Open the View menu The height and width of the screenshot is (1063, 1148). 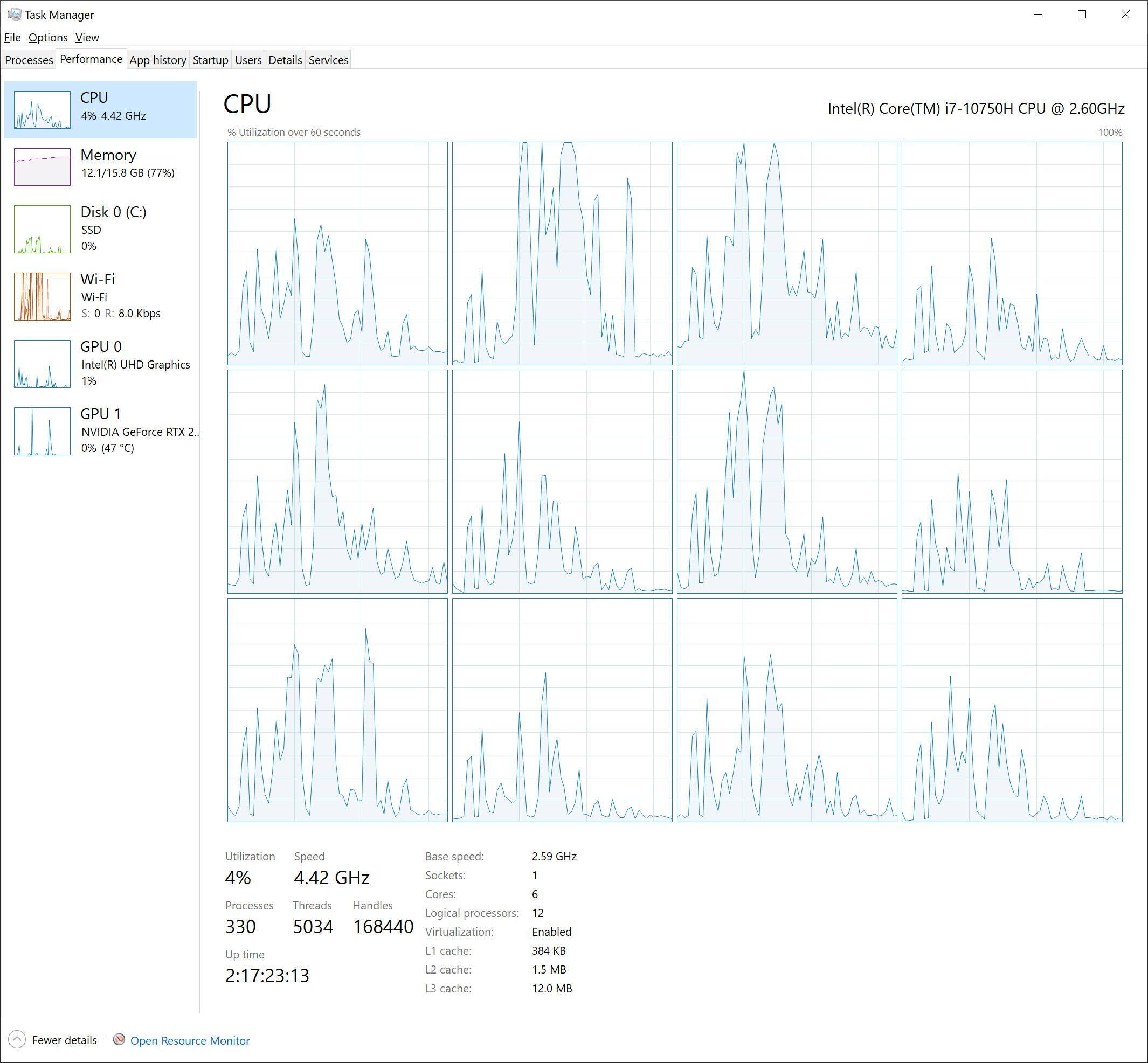(87, 37)
